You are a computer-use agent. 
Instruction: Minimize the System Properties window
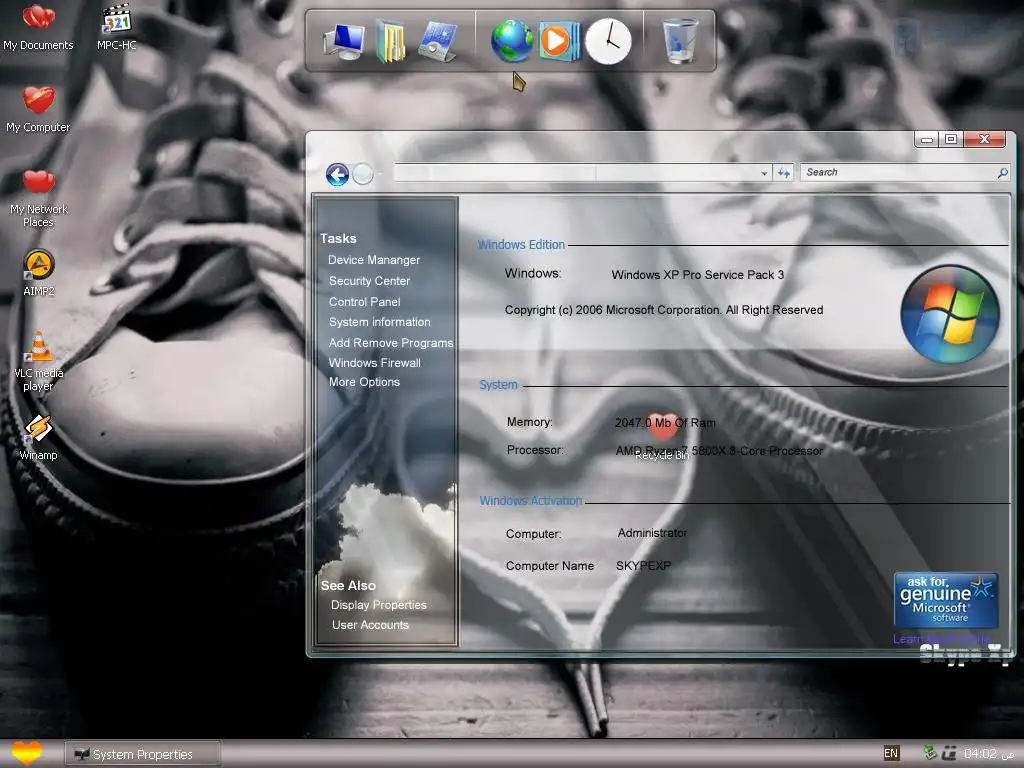(927, 139)
